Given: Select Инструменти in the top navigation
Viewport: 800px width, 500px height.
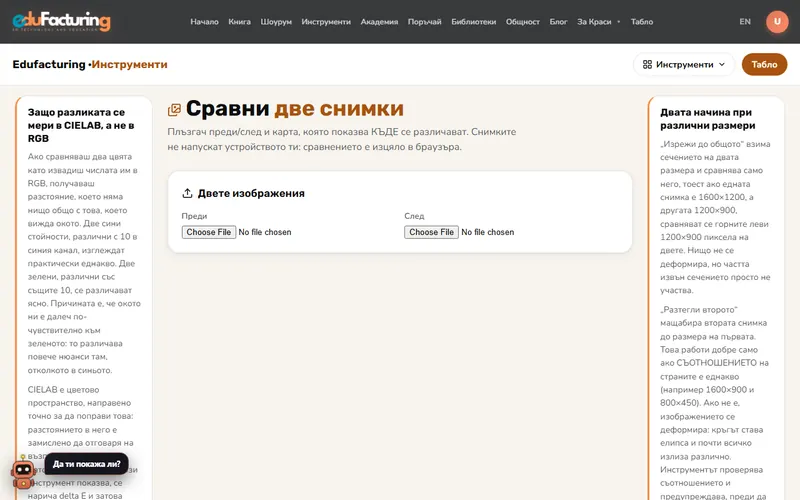Looking at the screenshot, I should pyautogui.click(x=326, y=21).
